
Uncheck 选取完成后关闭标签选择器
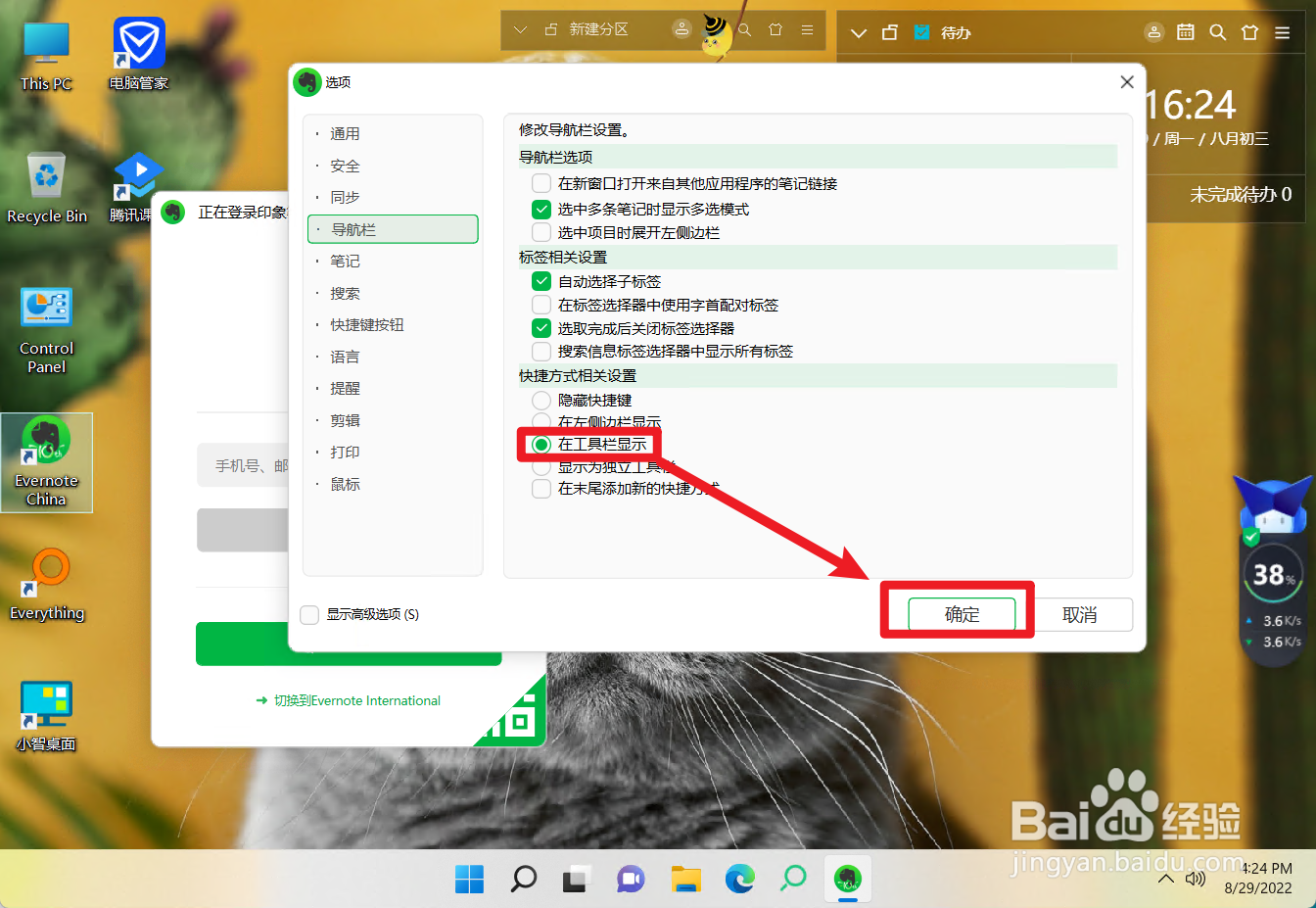[x=541, y=328]
